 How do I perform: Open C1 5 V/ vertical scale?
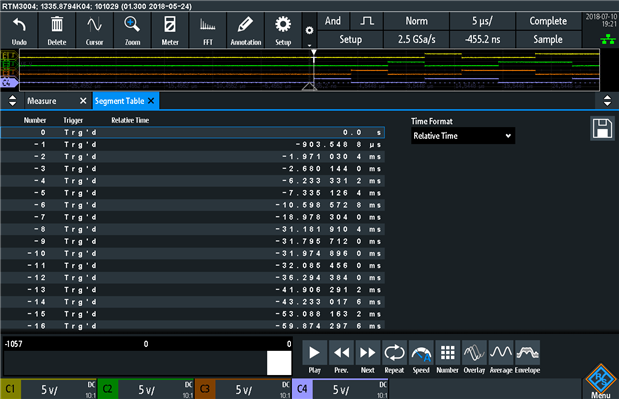[49, 390]
